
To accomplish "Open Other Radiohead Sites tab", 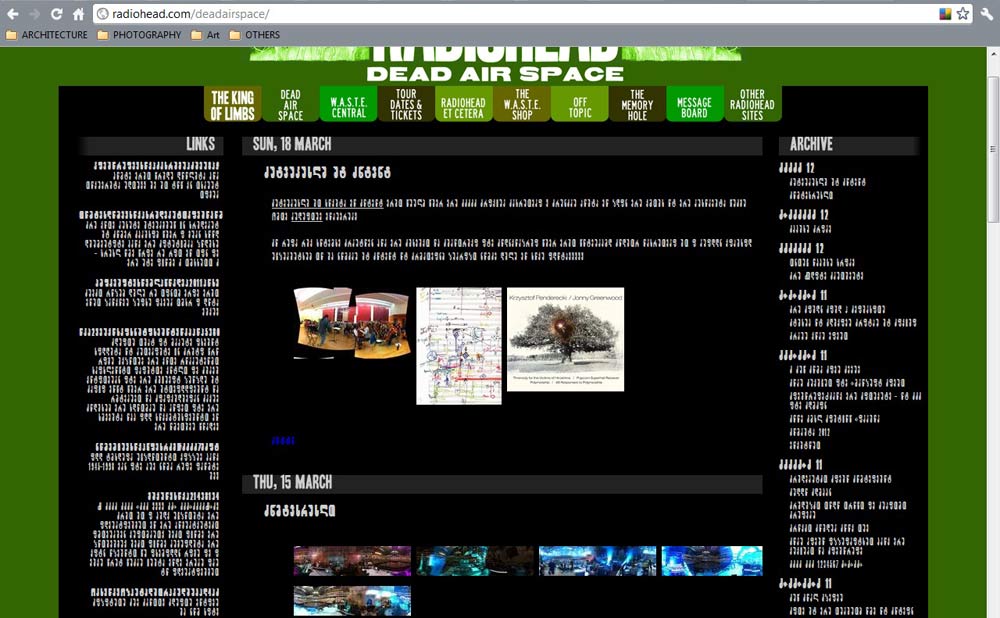I will (x=753, y=104).
